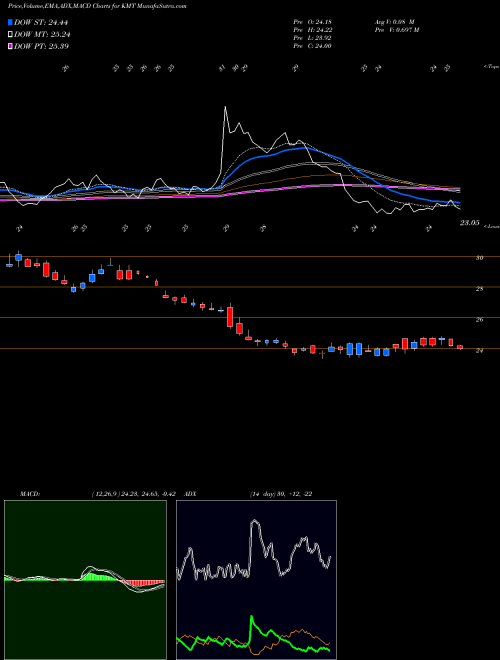Click the 23.05 low price label
500x660 pixels.
[x=469, y=224]
